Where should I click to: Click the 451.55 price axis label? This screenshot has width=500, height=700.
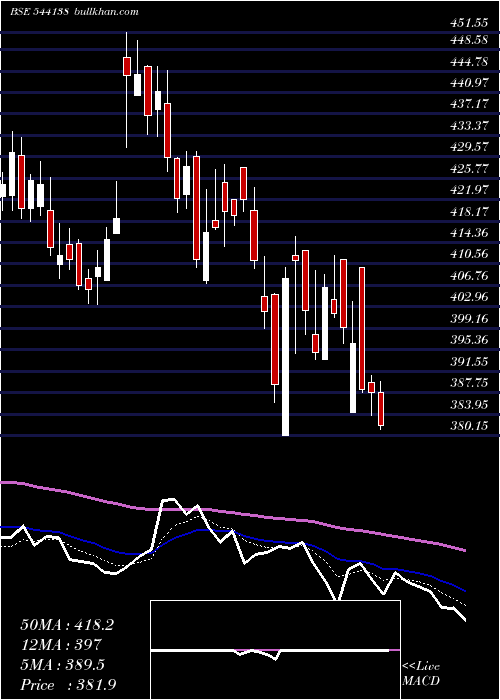point(468,23)
